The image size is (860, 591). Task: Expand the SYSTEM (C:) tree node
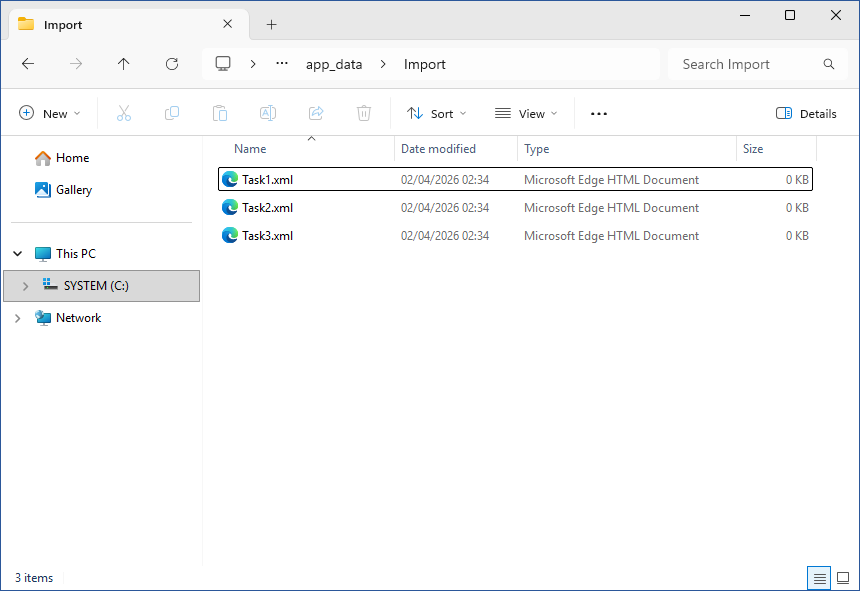(x=25, y=286)
